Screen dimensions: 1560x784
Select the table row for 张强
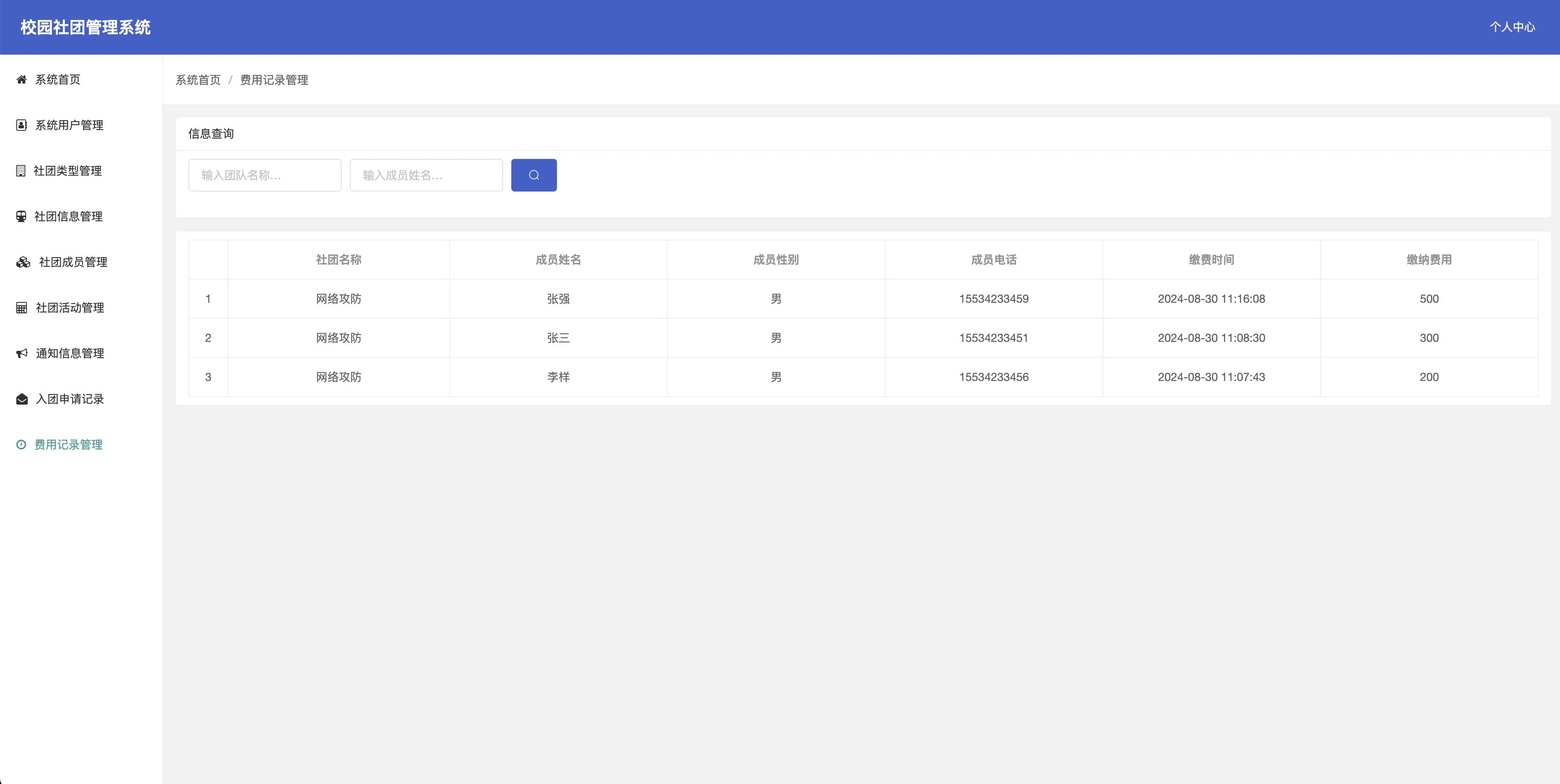pyautogui.click(x=558, y=299)
